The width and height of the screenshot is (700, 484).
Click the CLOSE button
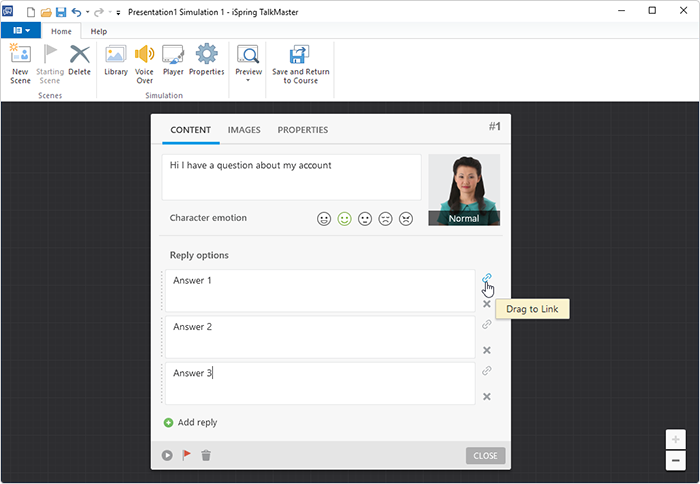(485, 455)
